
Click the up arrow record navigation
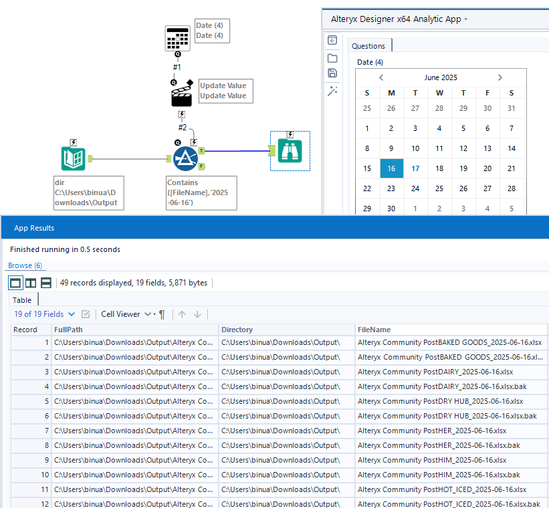(x=182, y=314)
